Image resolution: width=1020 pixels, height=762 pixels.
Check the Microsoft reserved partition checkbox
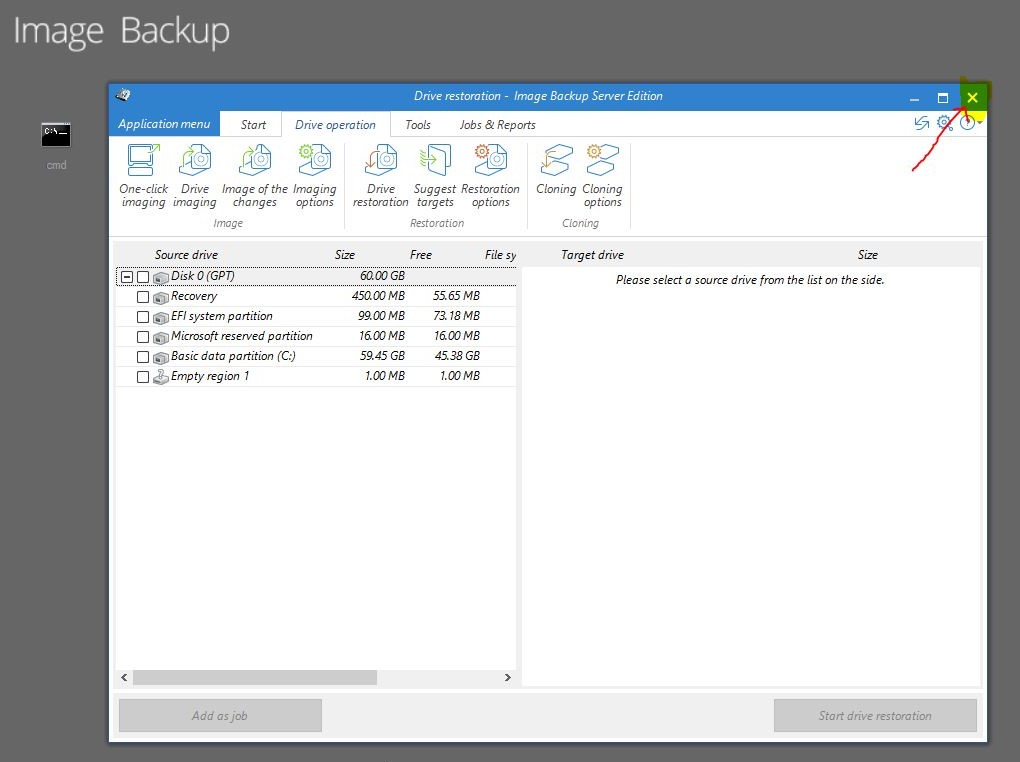(x=143, y=337)
